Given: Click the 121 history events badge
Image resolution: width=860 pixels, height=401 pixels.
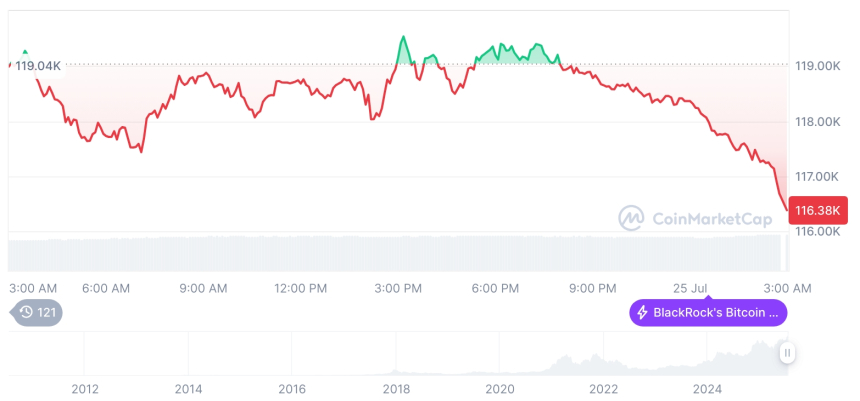Looking at the screenshot, I should 38,313.
